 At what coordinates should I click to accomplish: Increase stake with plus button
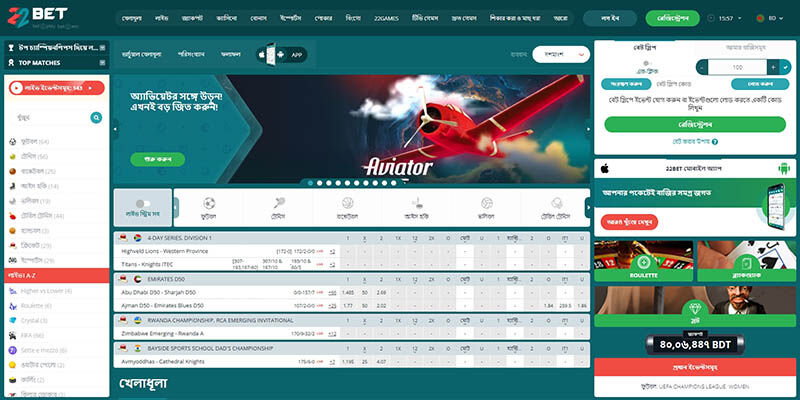pos(773,67)
